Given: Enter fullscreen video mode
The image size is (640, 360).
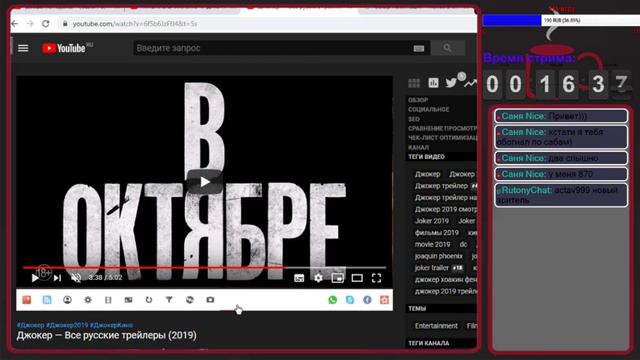Looking at the screenshot, I should point(376,278).
